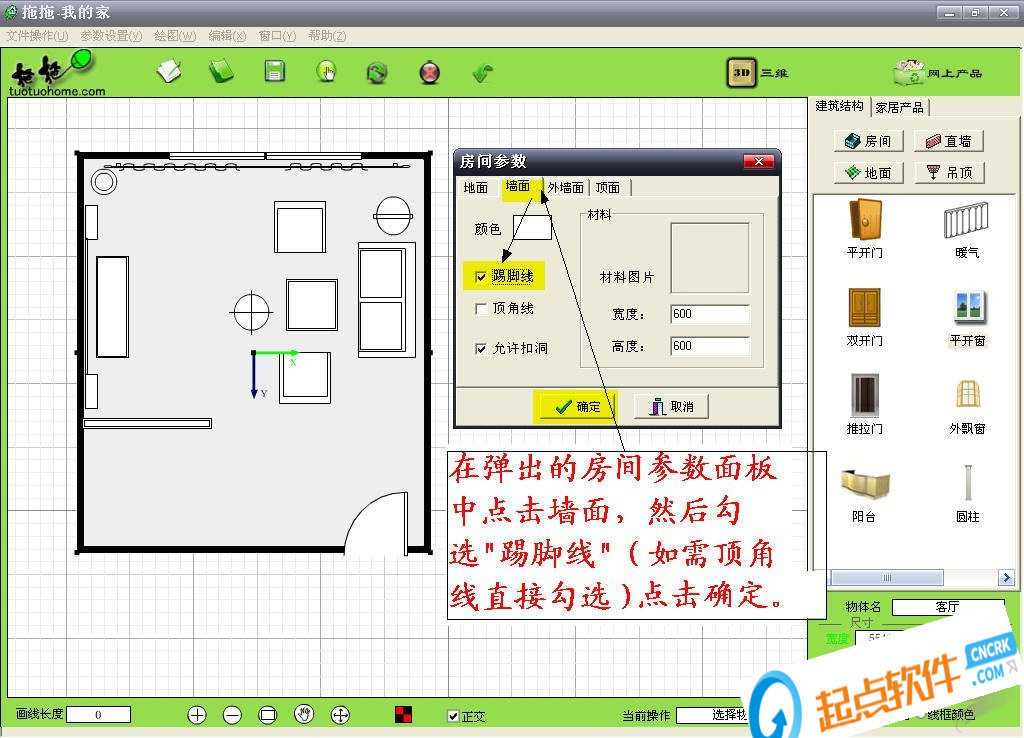Screen dimensions: 1024x738
Task: Open 网上产品 online products
Action: 938,72
